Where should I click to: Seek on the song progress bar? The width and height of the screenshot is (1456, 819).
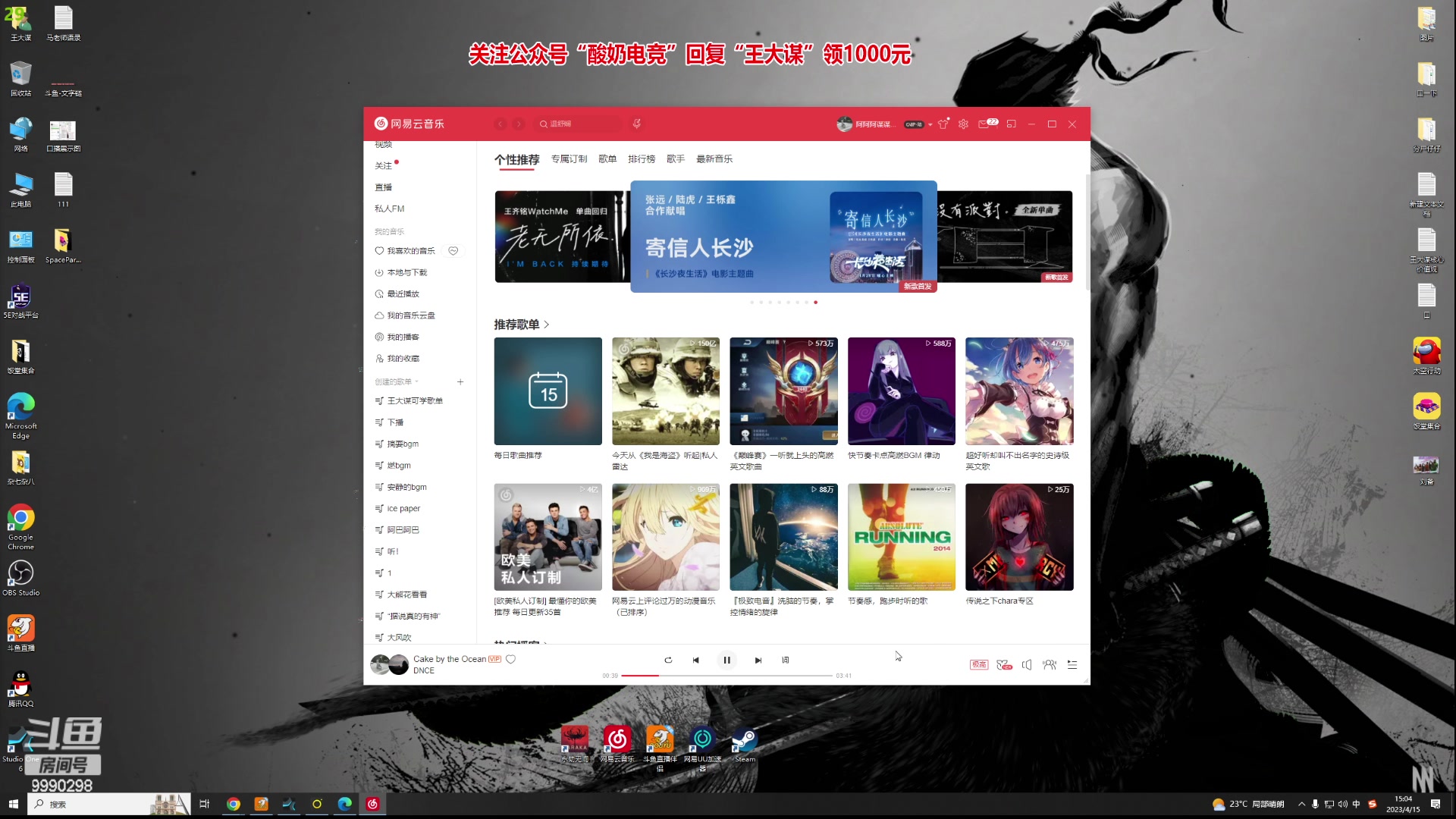point(726,675)
